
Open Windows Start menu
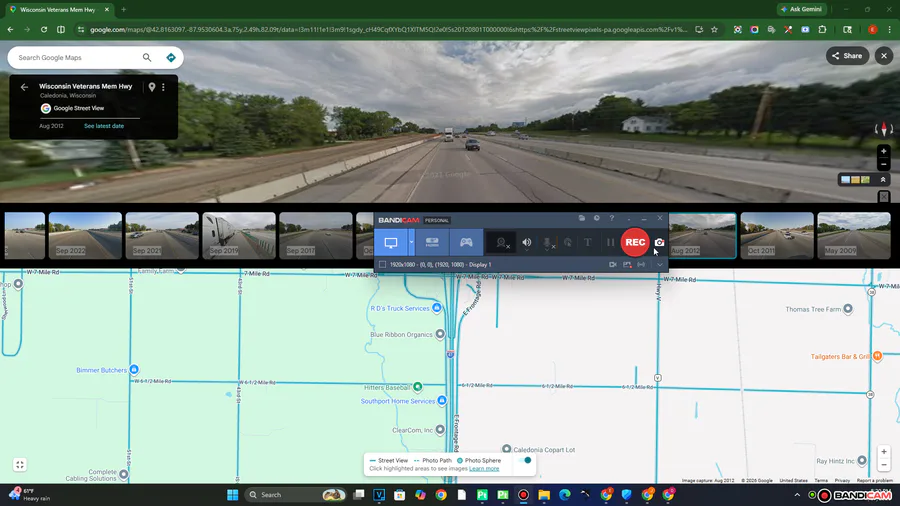pyautogui.click(x=232, y=495)
